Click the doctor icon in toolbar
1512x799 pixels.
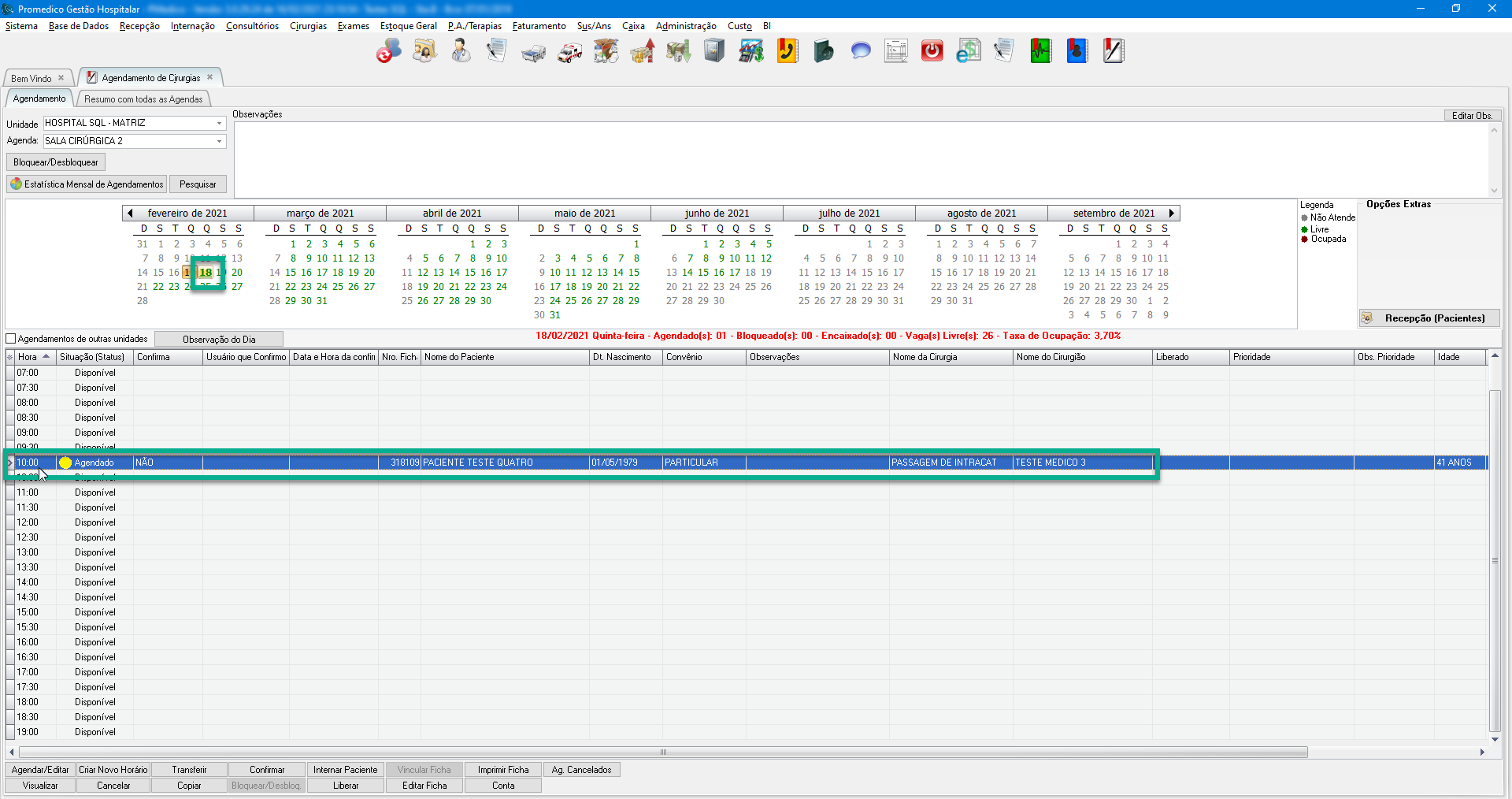click(461, 52)
